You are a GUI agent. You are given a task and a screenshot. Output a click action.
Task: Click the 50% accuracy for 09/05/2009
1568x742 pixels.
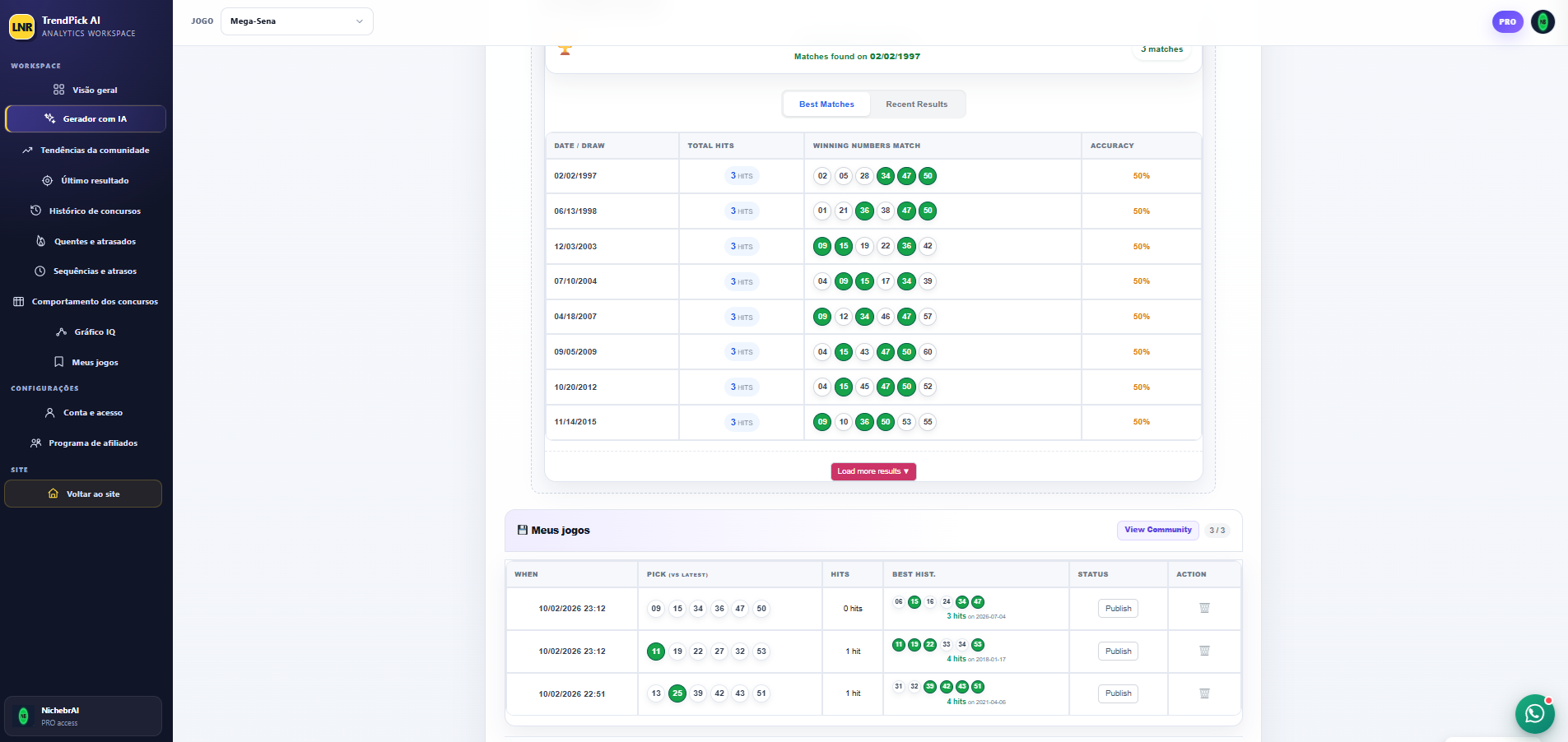tap(1141, 352)
